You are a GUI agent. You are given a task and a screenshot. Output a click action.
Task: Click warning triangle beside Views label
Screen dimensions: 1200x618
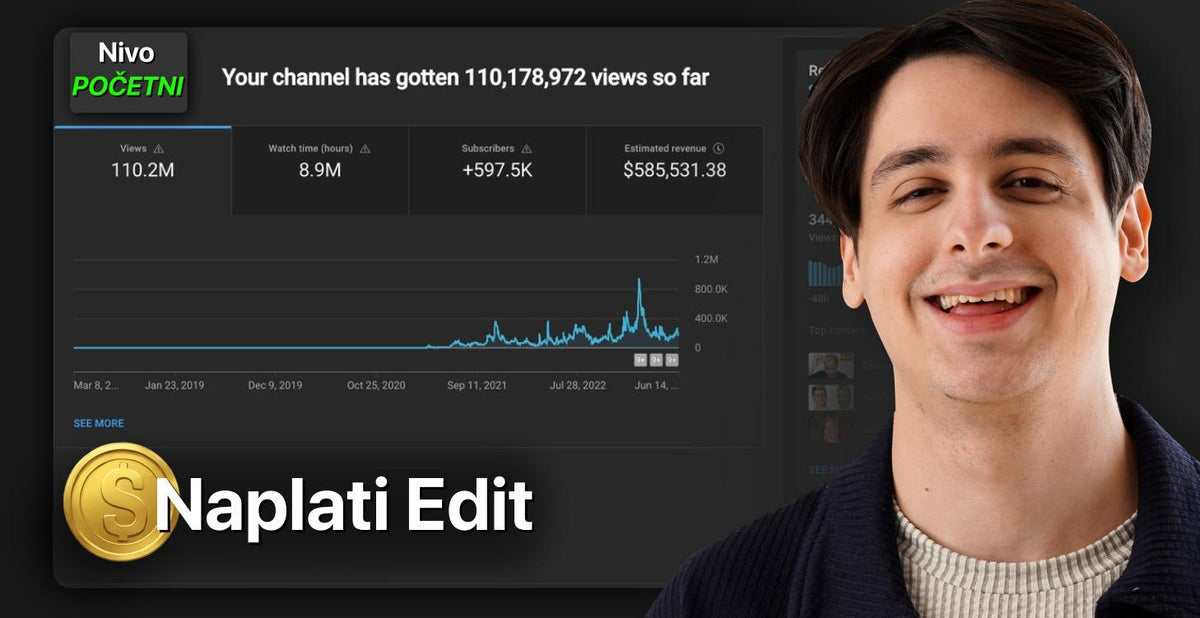pos(158,149)
